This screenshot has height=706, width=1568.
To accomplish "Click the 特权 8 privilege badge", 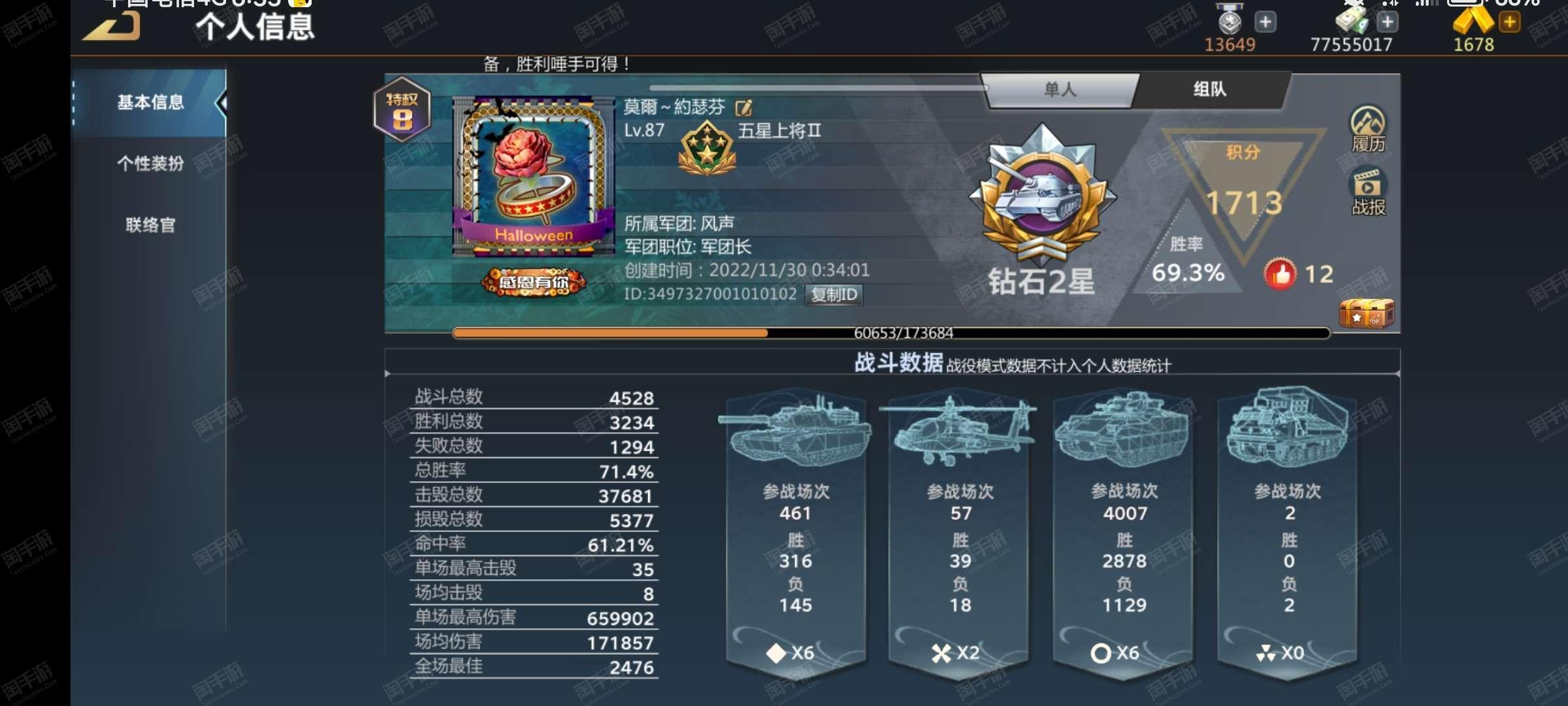I will coord(402,111).
